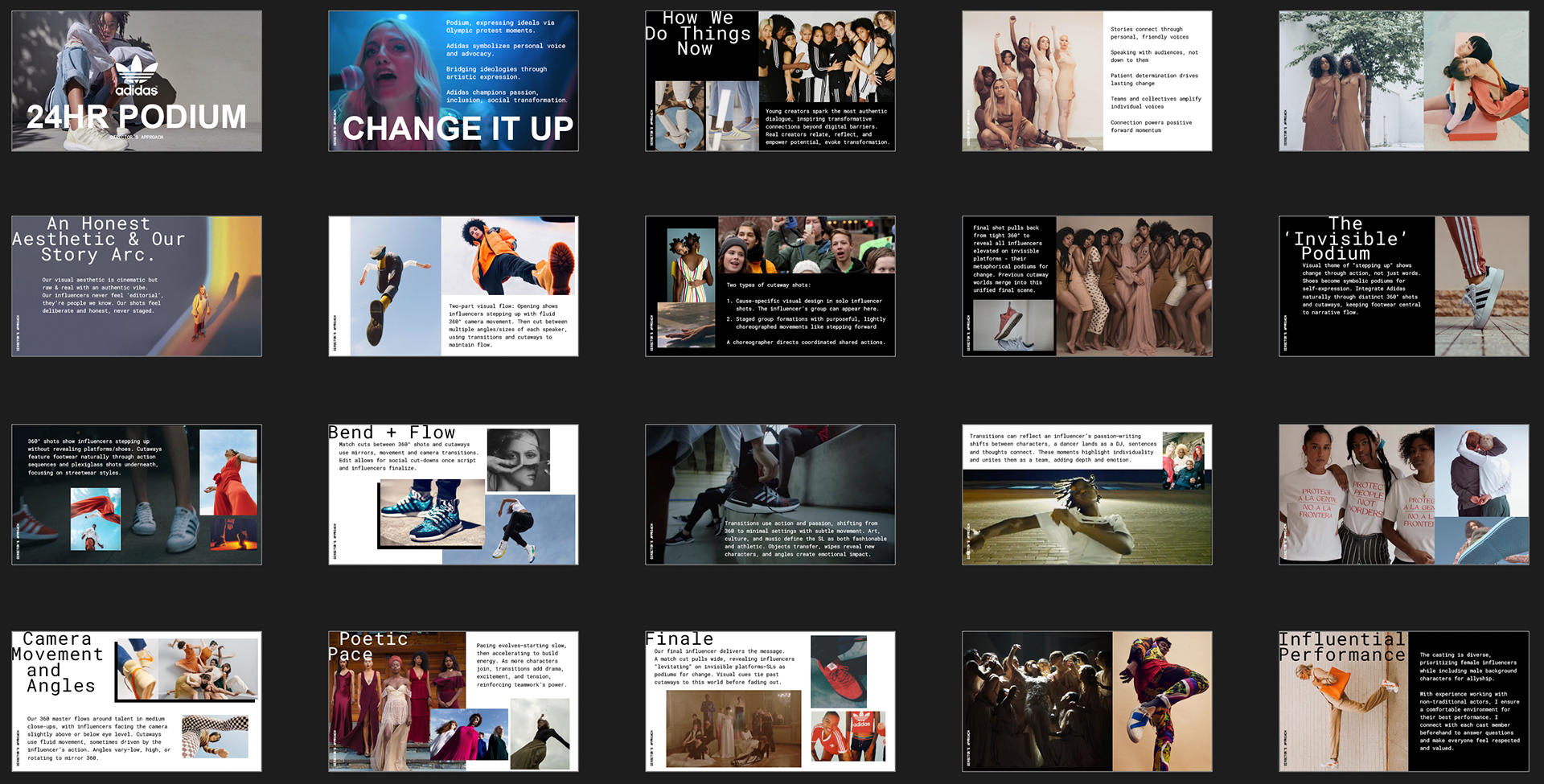Viewport: 1544px width, 784px height.
Task: Open the How We Do Things Now slide
Action: click(x=770, y=80)
